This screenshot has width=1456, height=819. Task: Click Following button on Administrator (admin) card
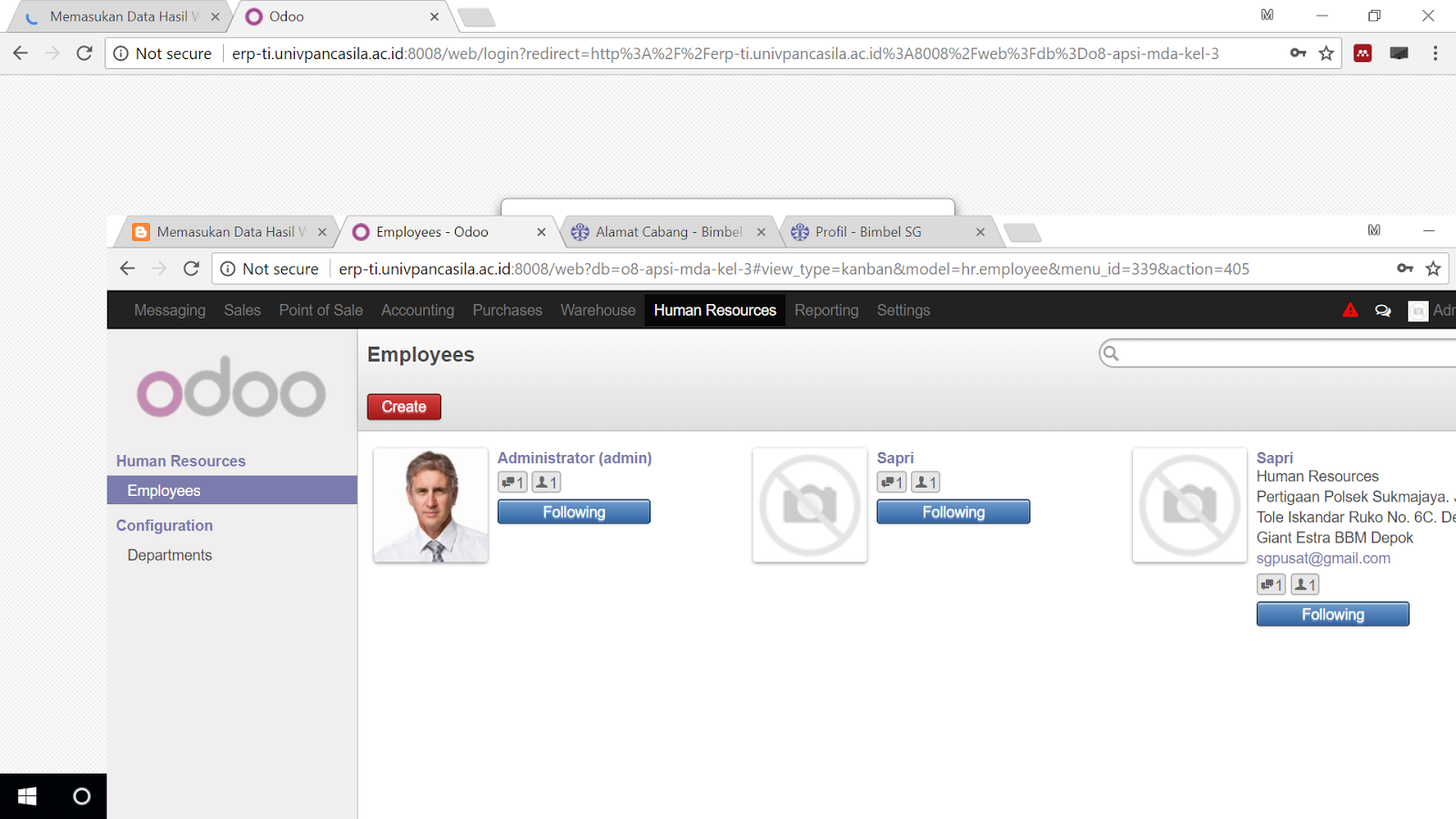tap(574, 512)
